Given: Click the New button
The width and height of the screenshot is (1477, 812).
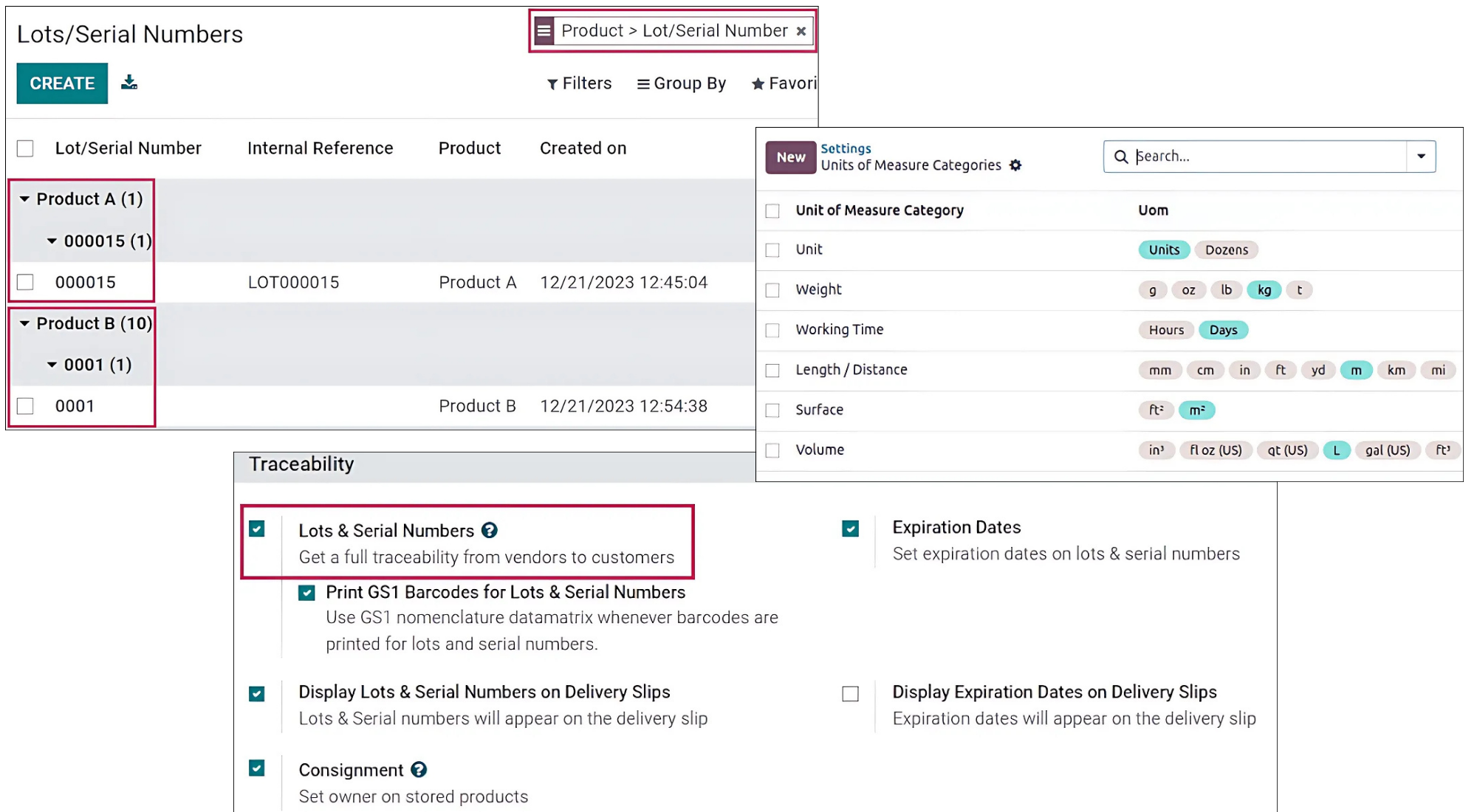Looking at the screenshot, I should 790,157.
